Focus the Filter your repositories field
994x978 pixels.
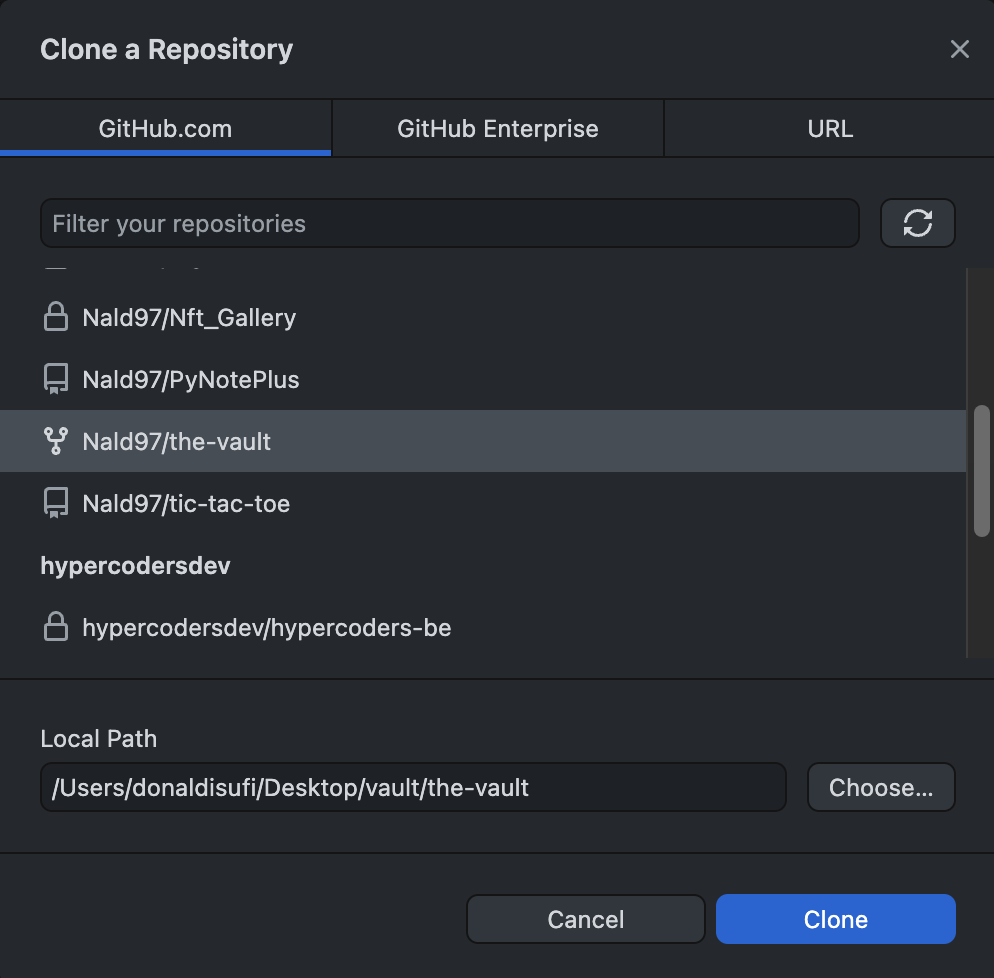[x=449, y=223]
